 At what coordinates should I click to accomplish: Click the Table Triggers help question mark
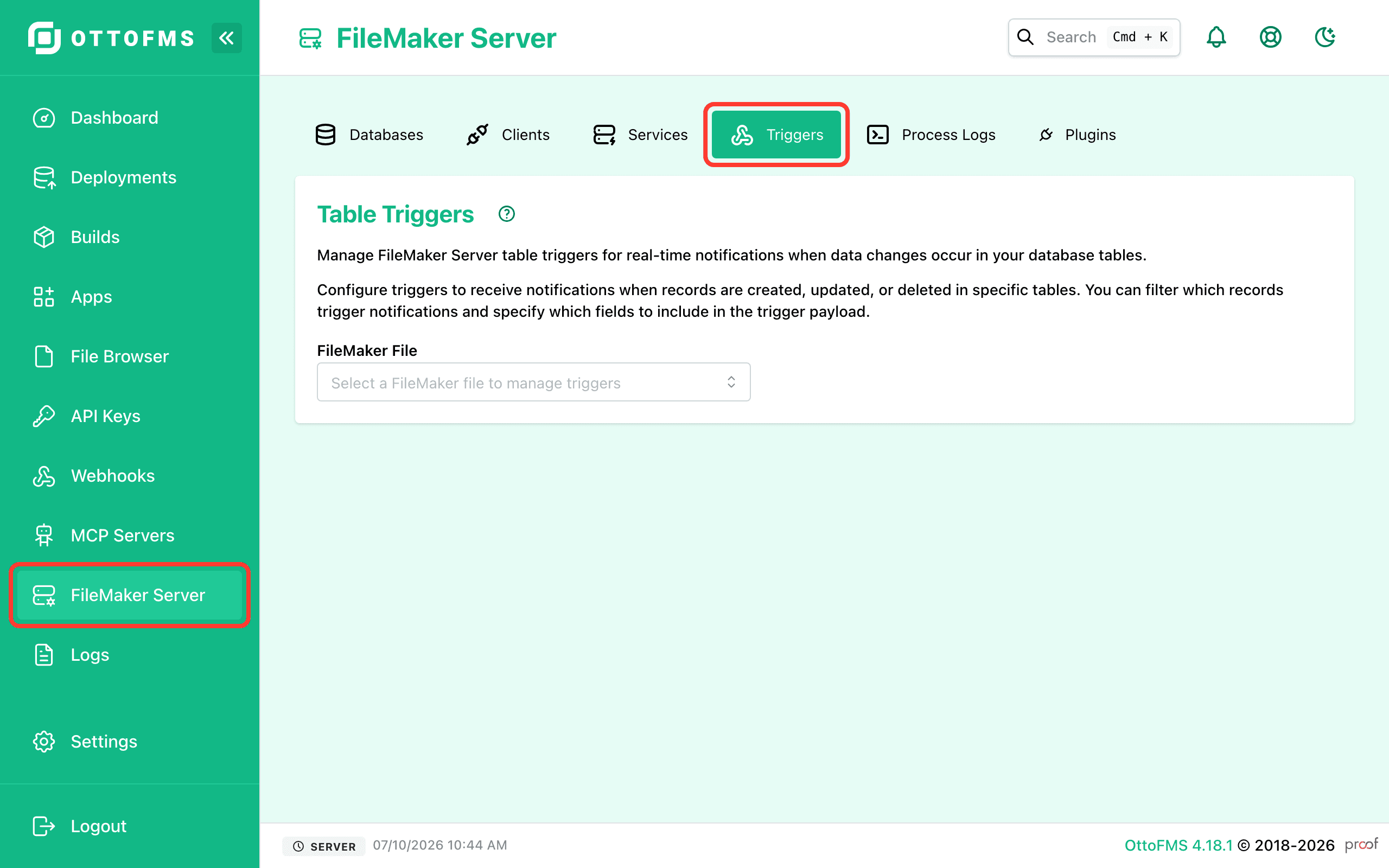tap(506, 214)
